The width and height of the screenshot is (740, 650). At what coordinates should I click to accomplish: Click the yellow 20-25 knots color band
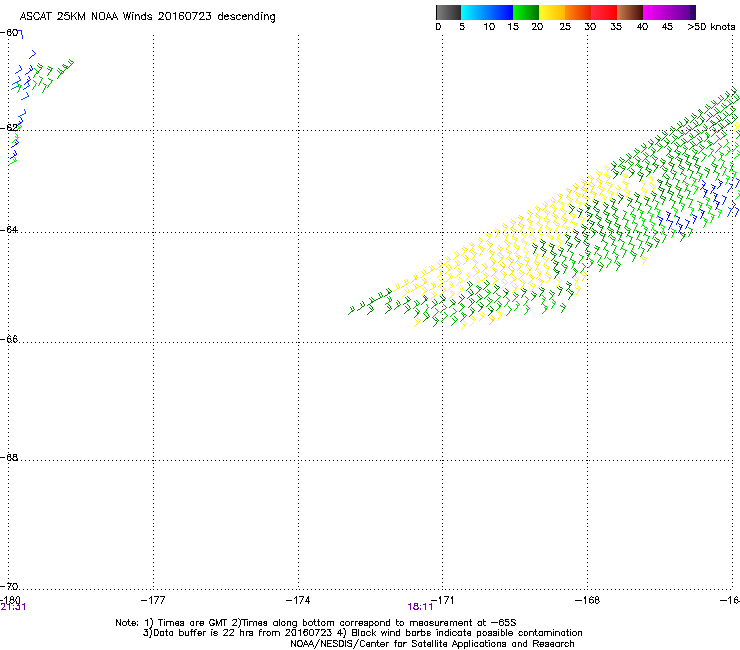coord(552,12)
